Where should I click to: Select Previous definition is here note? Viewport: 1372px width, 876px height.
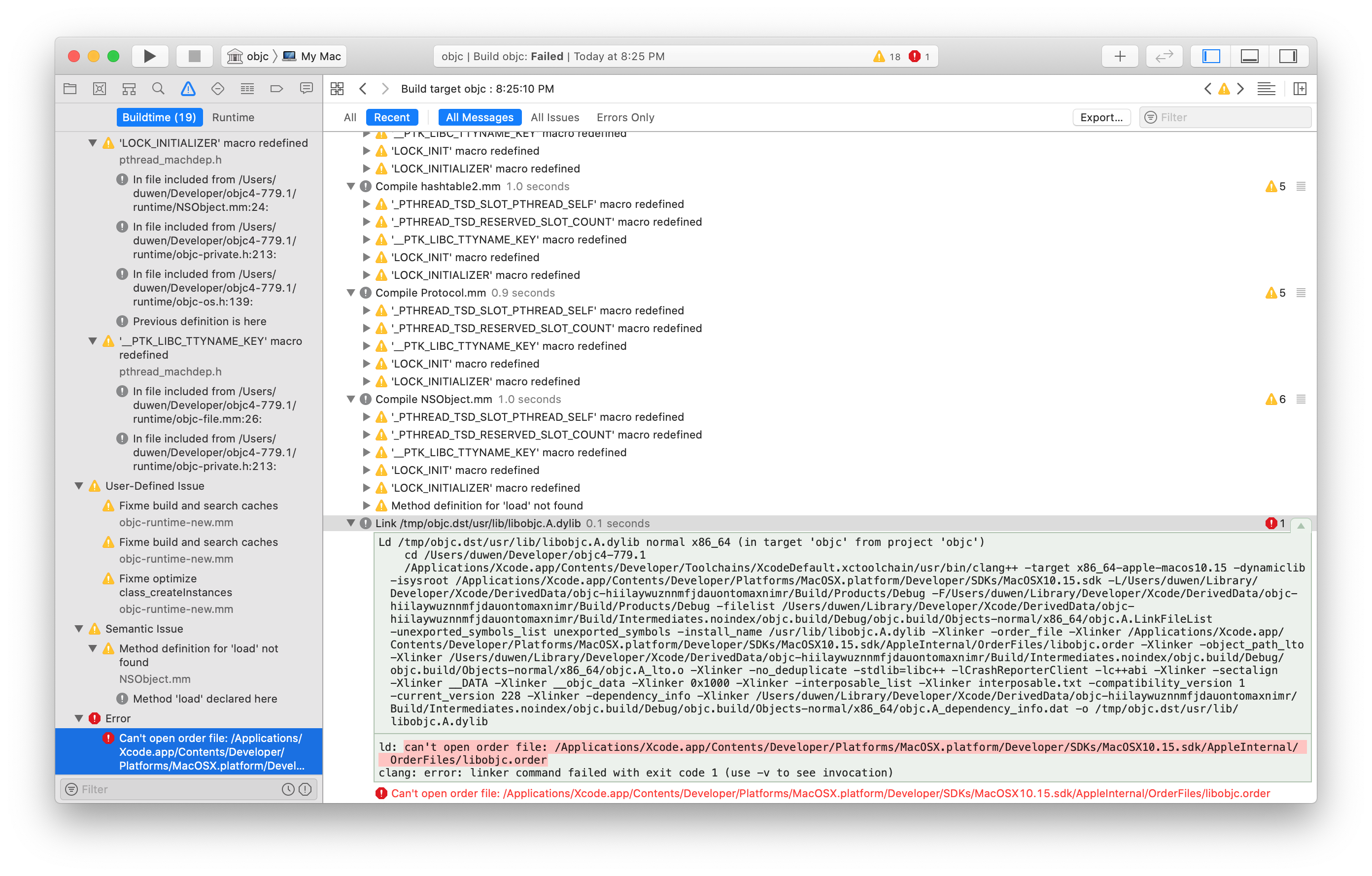click(x=189, y=321)
